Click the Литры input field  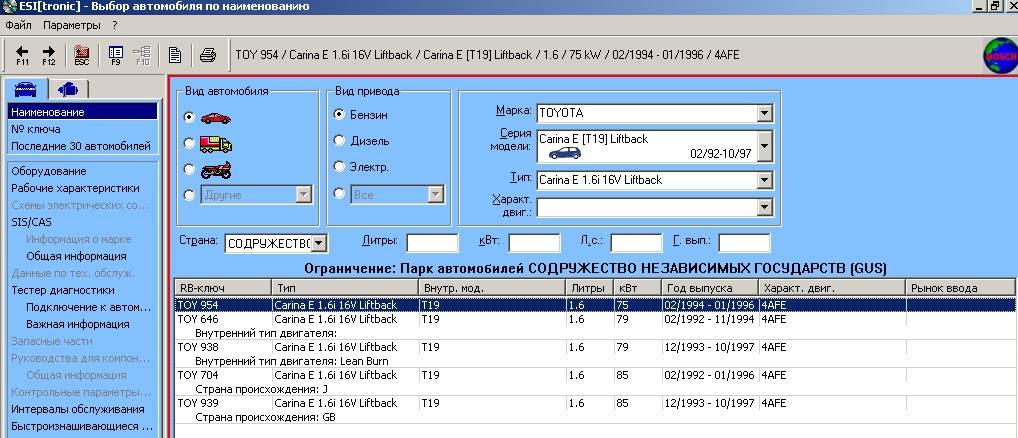point(432,243)
